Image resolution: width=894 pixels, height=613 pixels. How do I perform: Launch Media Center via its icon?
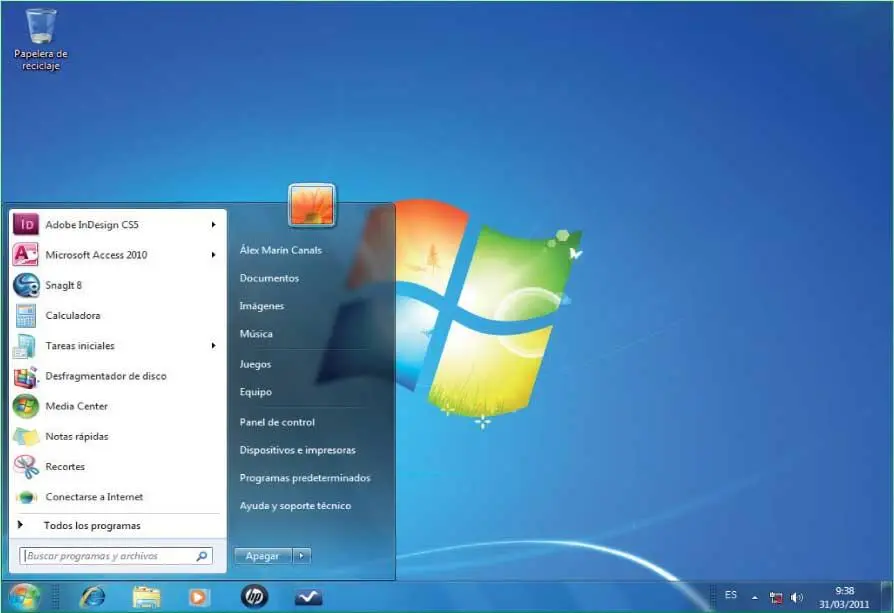(x=26, y=406)
